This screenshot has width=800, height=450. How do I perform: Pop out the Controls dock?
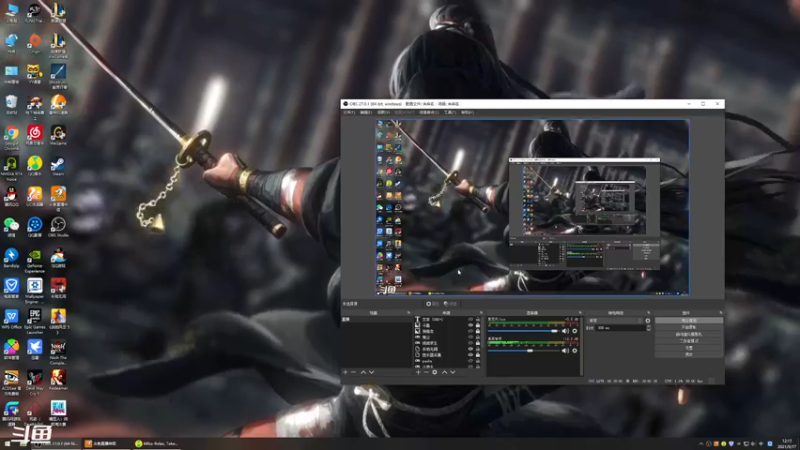[x=721, y=313]
